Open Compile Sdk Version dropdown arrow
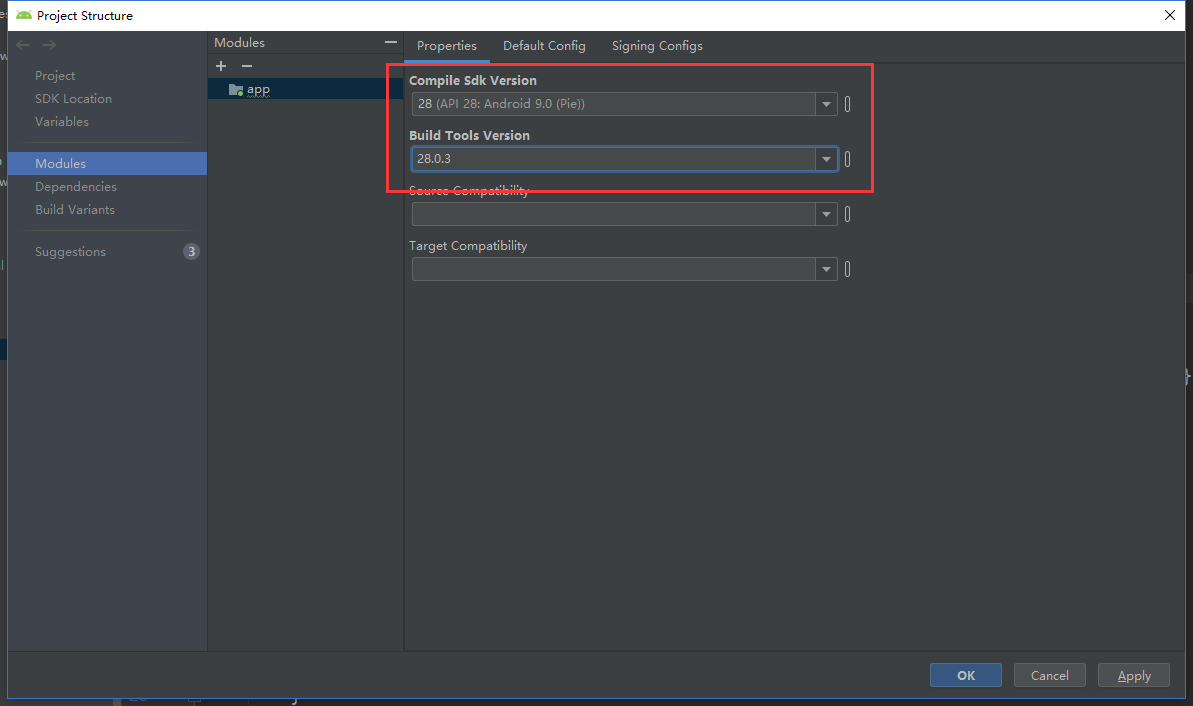This screenshot has width=1193, height=706. click(x=826, y=104)
